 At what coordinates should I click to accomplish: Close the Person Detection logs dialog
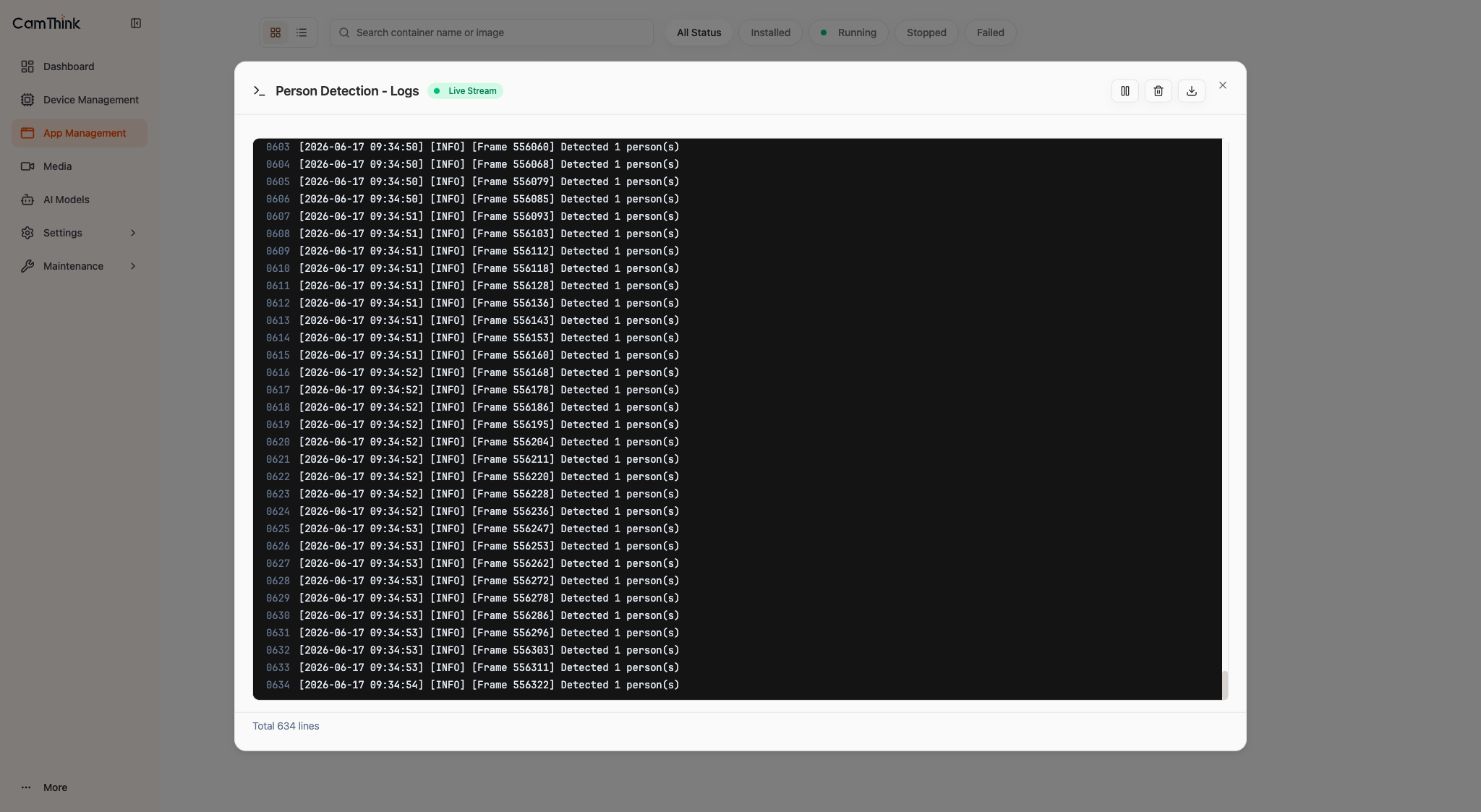1223,85
